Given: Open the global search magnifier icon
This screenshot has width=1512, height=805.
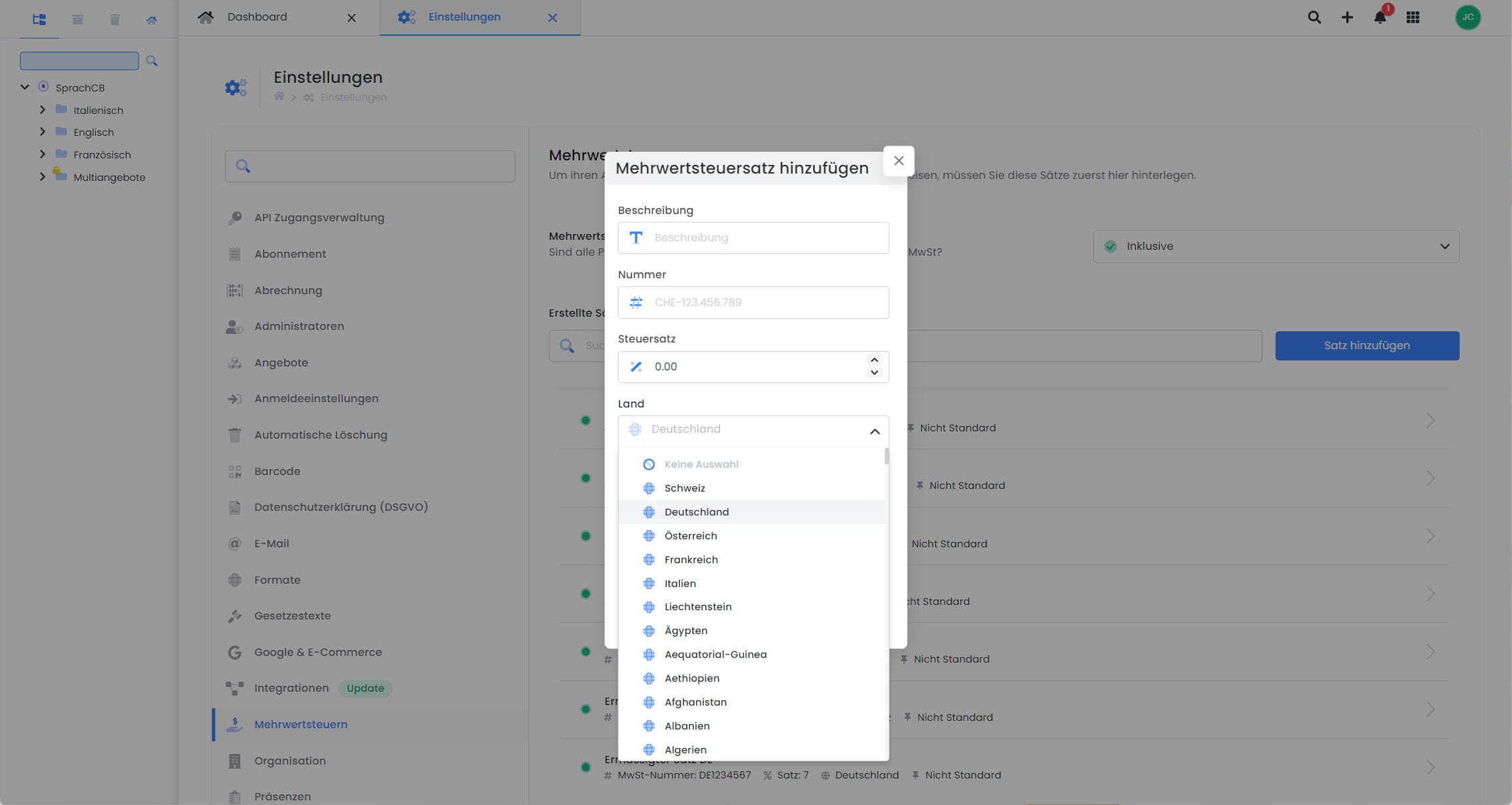Looking at the screenshot, I should [x=1315, y=17].
